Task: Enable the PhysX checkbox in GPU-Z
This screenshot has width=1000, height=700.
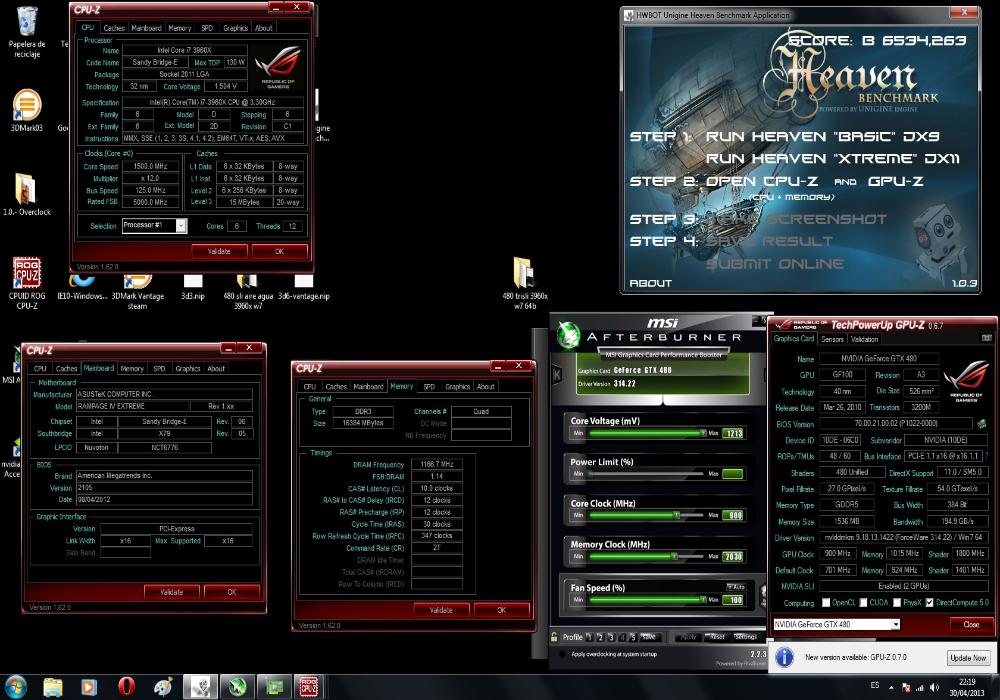Action: [897, 602]
